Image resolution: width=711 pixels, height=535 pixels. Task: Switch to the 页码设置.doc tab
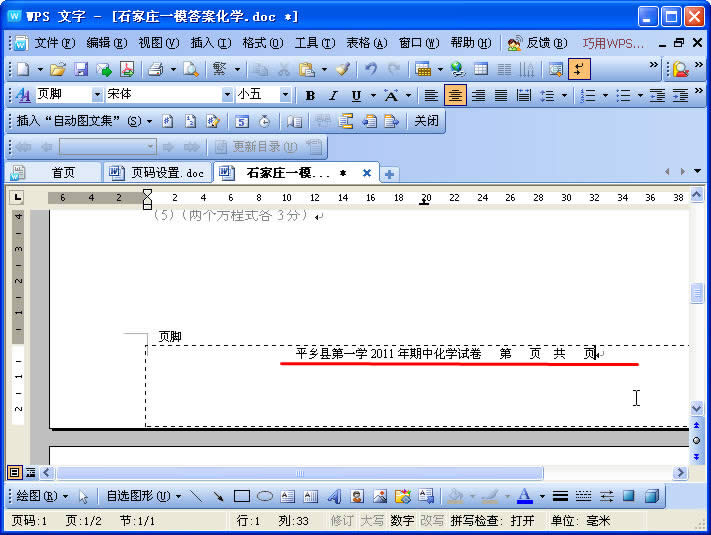(x=158, y=173)
